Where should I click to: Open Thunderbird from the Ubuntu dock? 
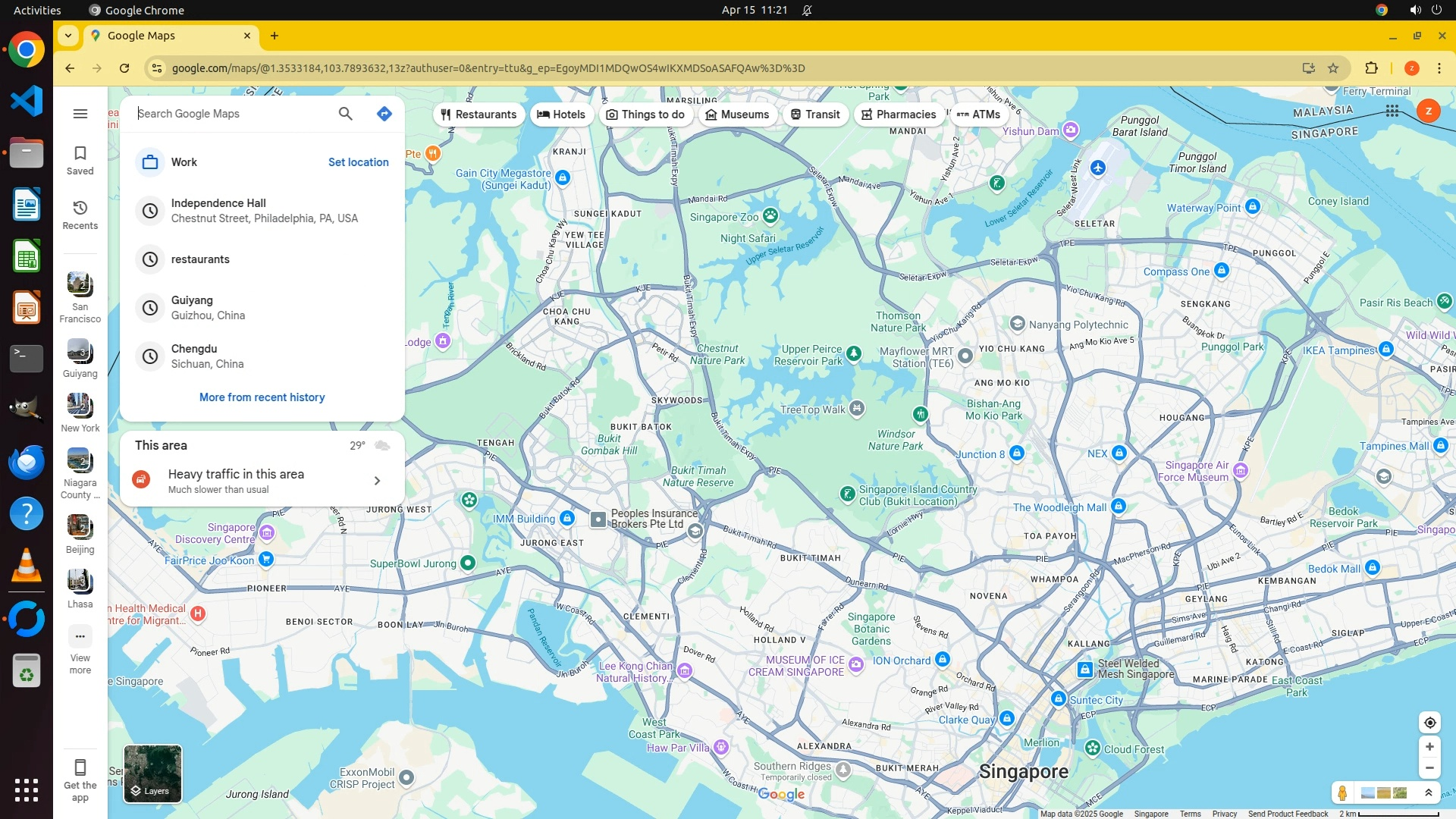27,462
